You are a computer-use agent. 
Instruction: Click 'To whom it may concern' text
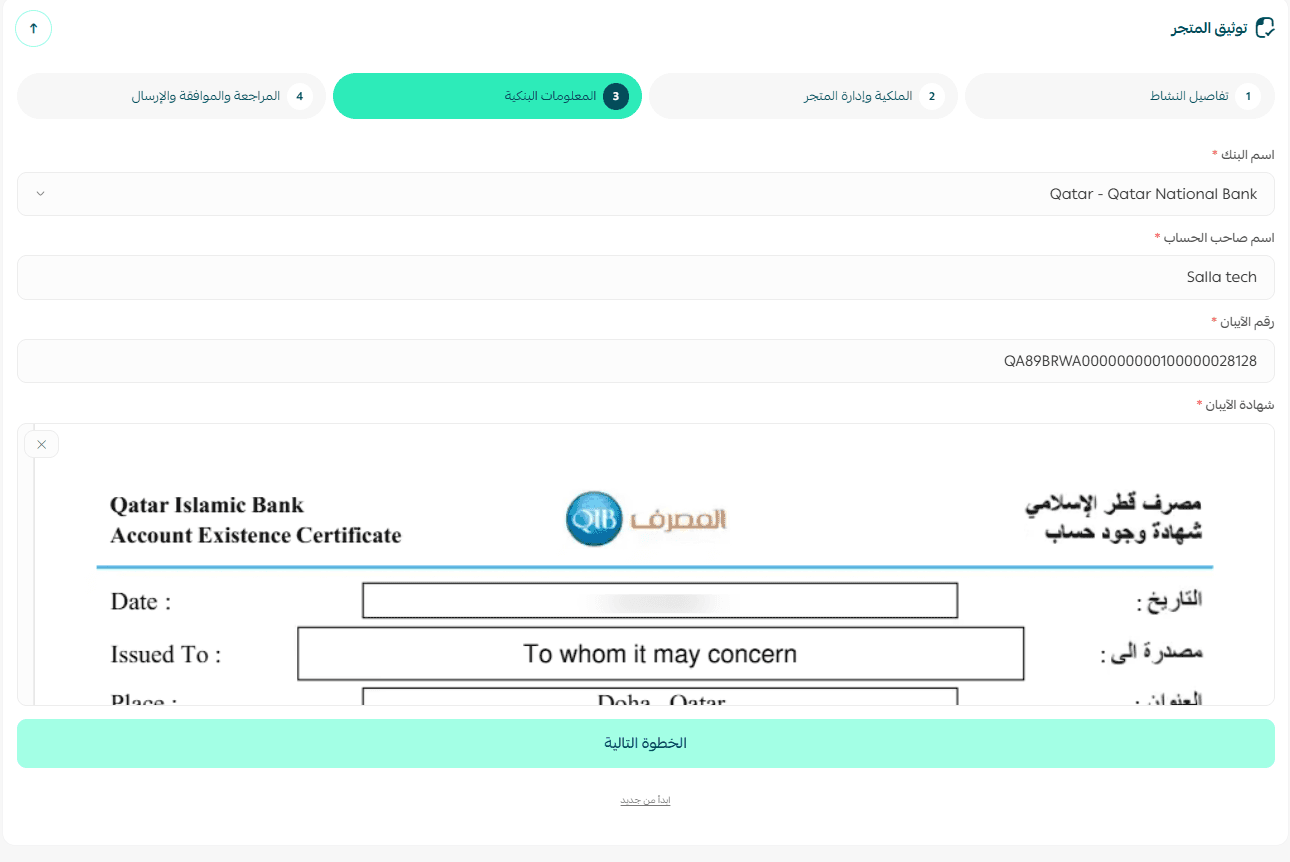click(x=660, y=654)
